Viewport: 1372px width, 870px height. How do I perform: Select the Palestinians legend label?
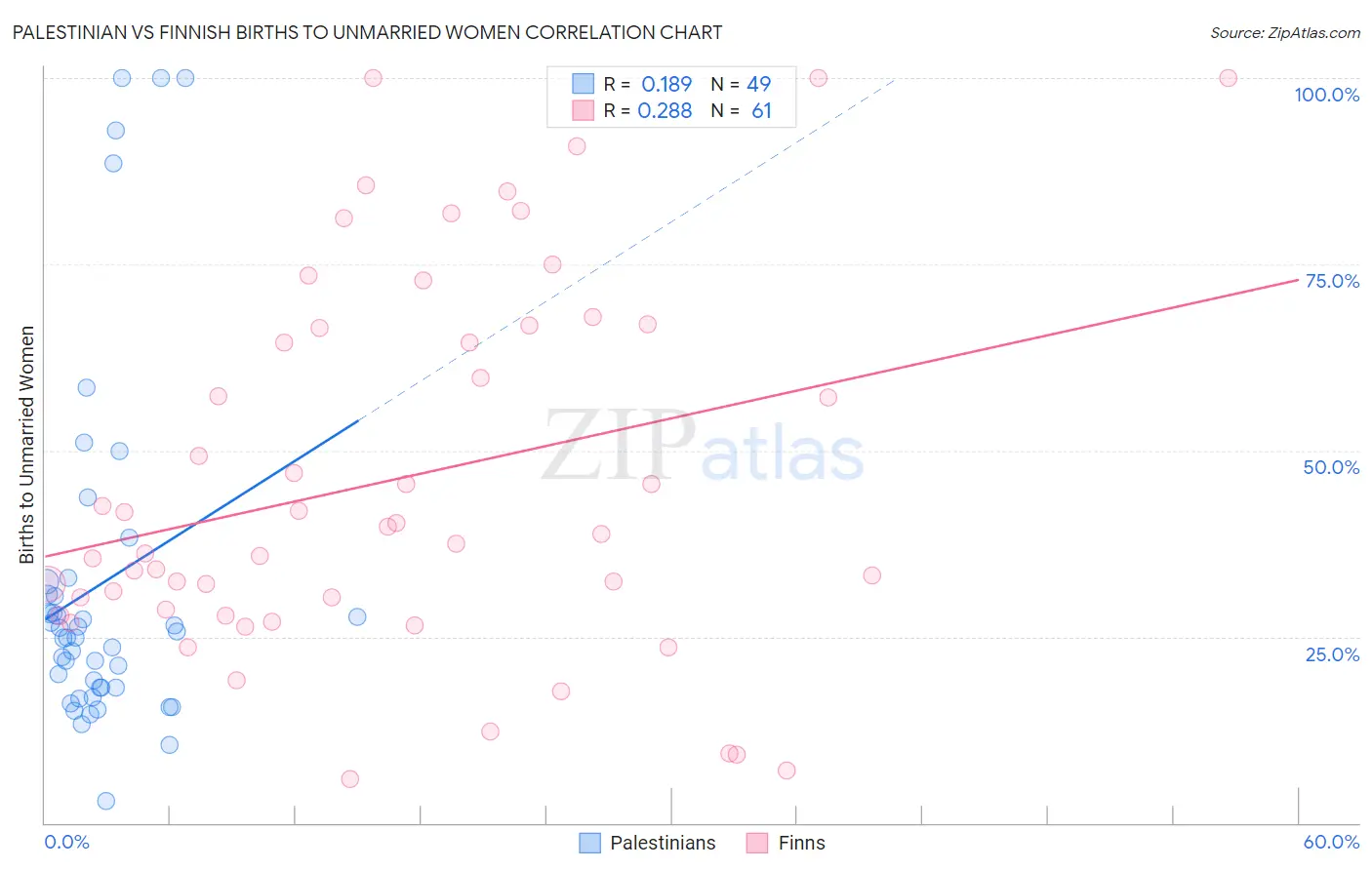663,843
